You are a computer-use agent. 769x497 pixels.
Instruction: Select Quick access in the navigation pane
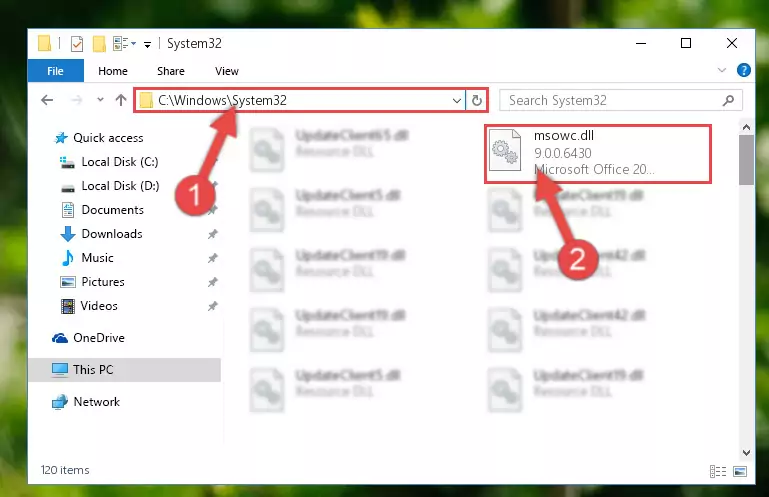(x=108, y=138)
